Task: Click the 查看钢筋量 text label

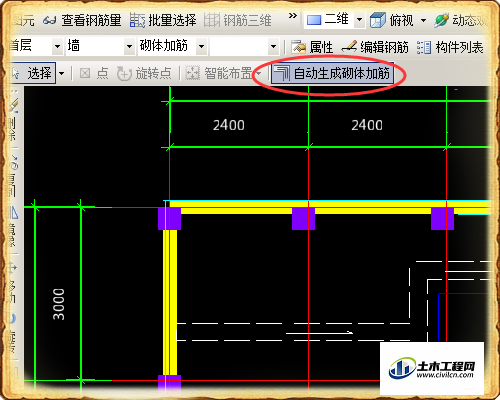Action: point(91,20)
